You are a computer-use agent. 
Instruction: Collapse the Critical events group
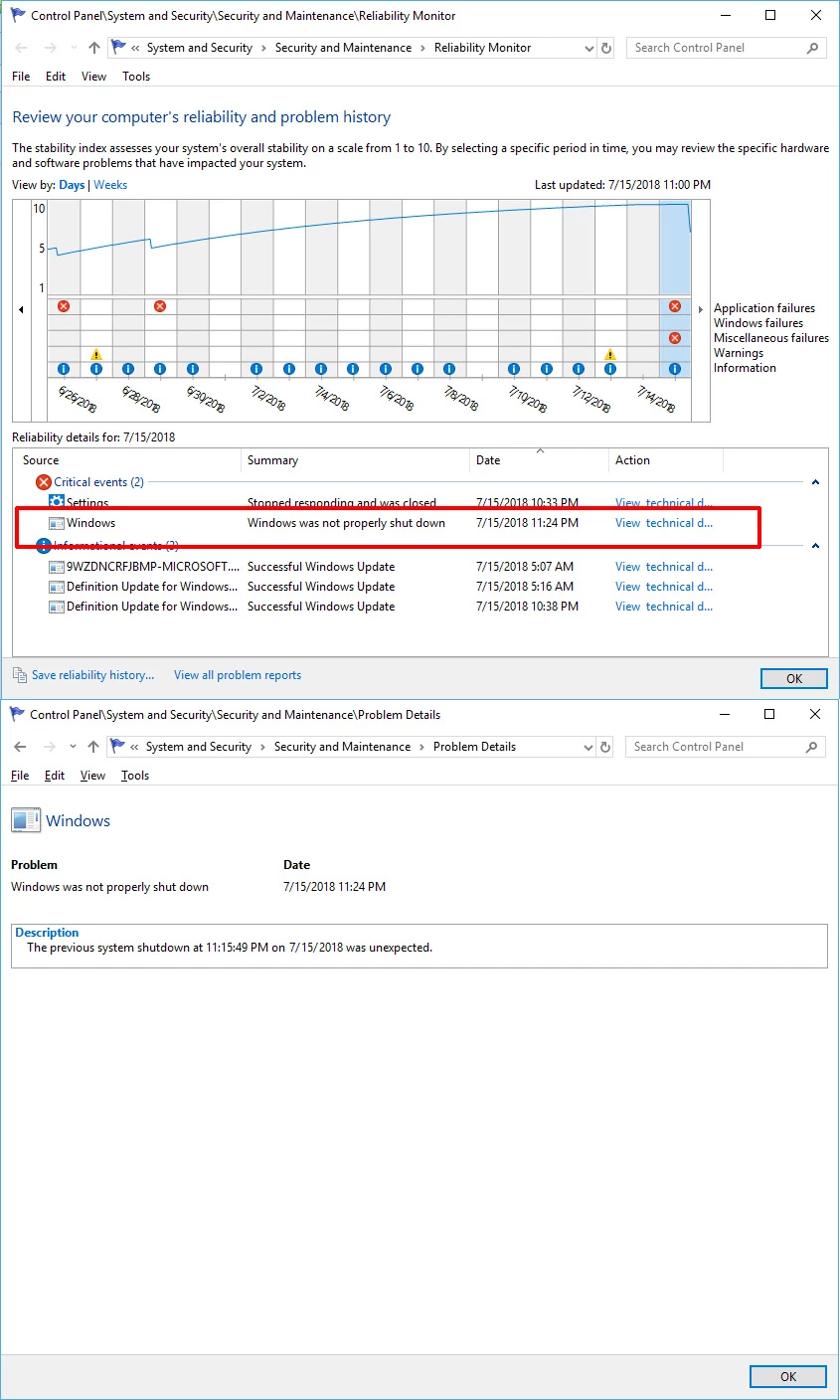816,482
